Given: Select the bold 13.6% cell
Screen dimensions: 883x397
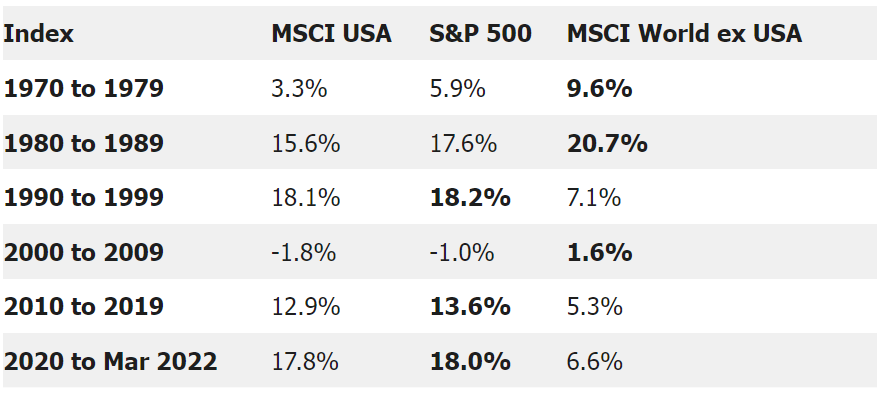Looking at the screenshot, I should coord(470,307).
